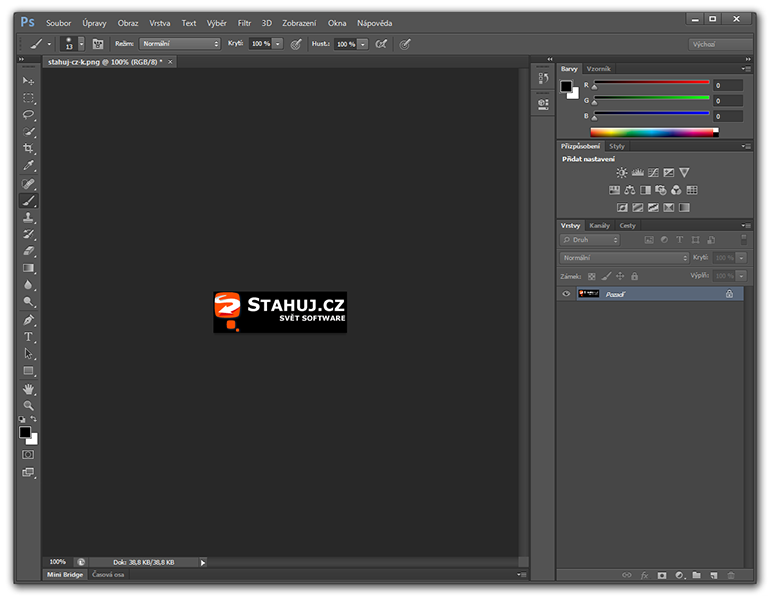Toggle pressure for size
Screen dimensions: 772x600
tap(405, 44)
